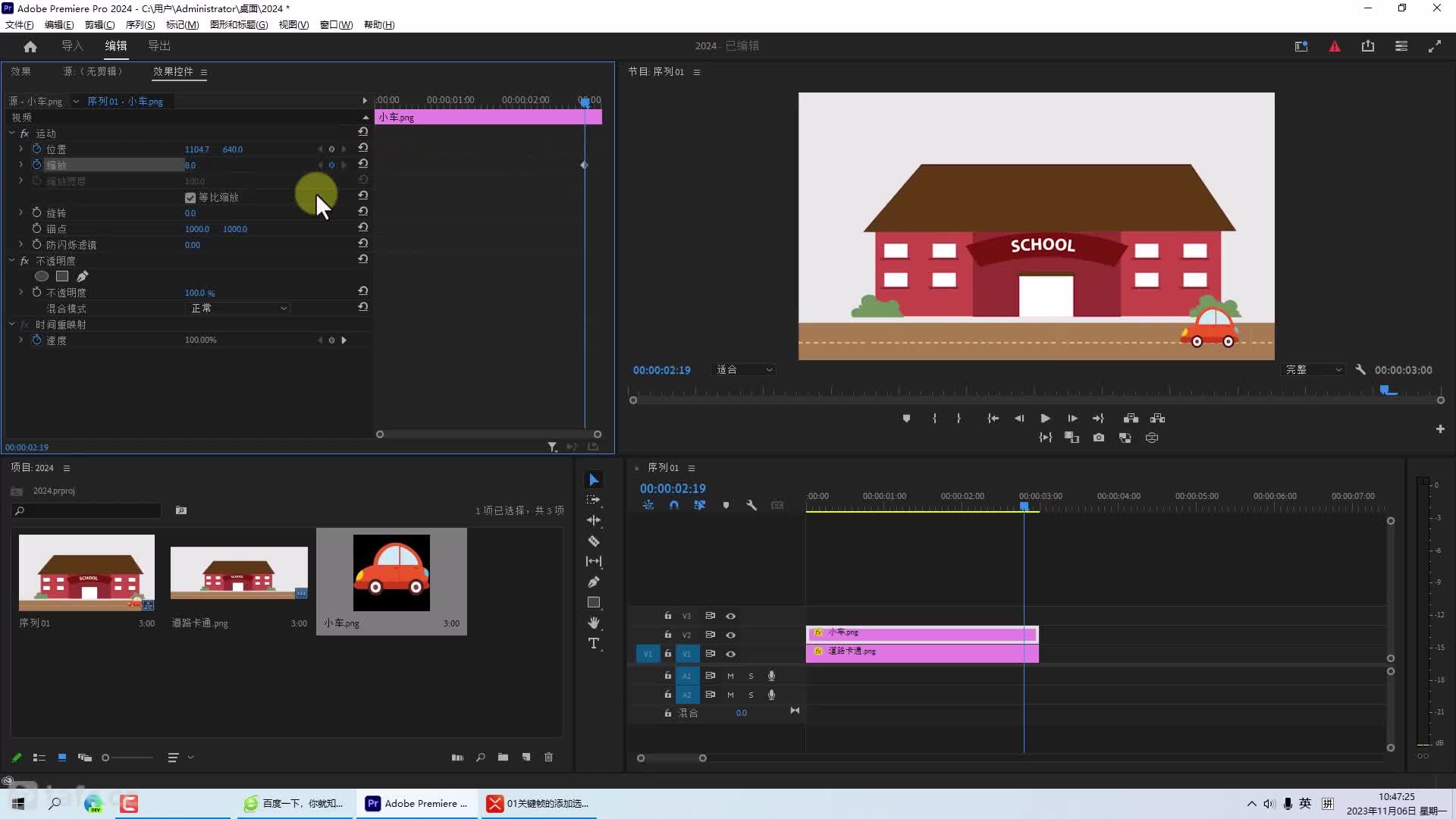Click the Home icon

[x=30, y=46]
